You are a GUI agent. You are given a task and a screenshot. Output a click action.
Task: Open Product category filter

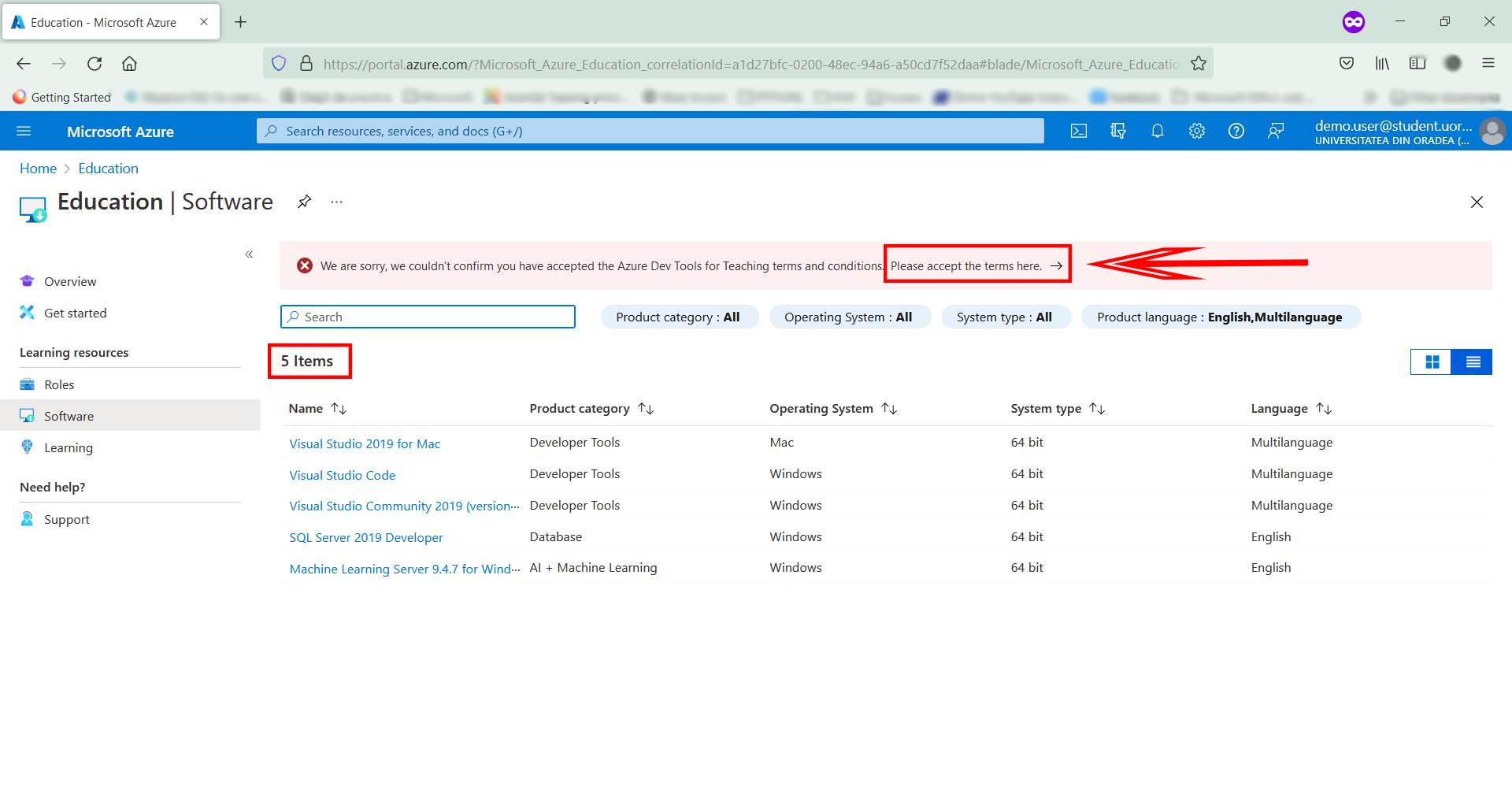679,317
